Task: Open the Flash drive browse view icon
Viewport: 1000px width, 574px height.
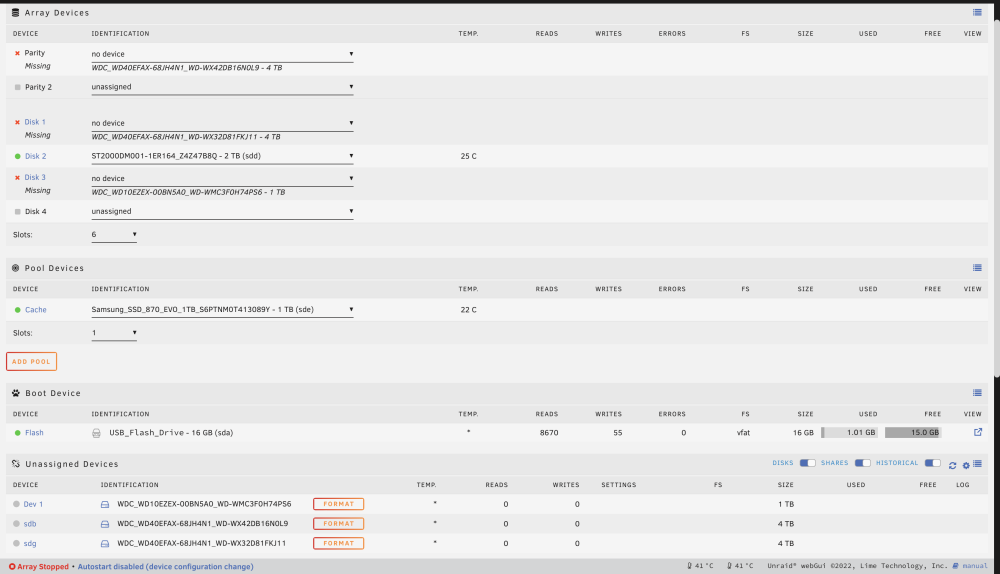Action: [x=978, y=432]
